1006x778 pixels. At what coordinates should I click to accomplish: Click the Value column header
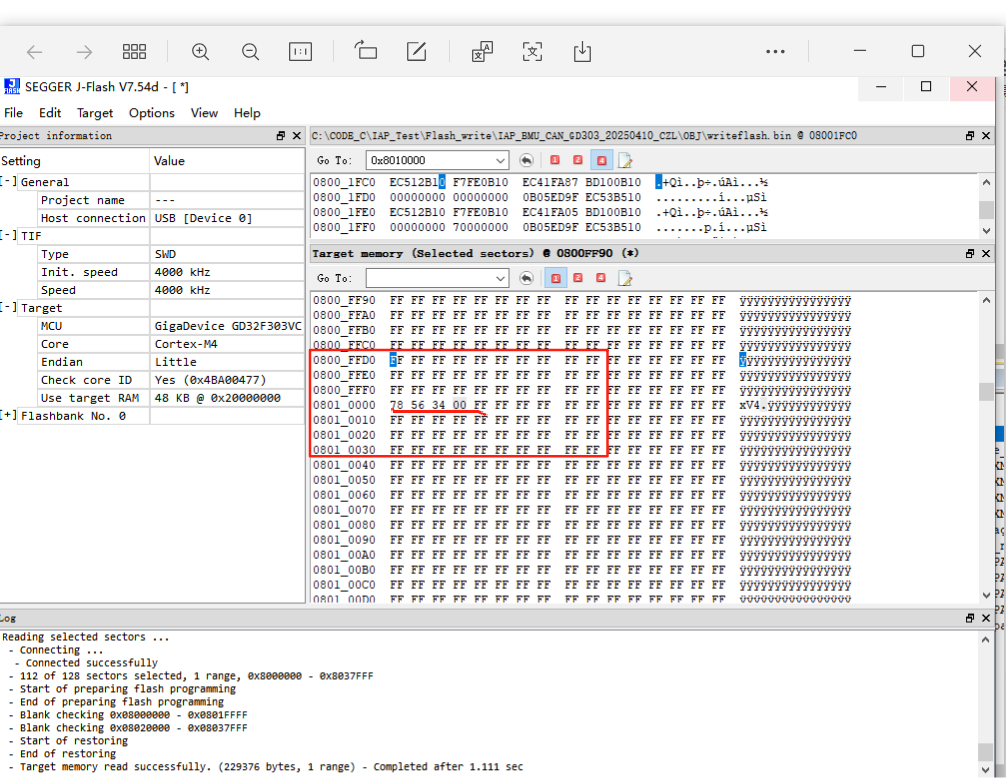(x=228, y=161)
